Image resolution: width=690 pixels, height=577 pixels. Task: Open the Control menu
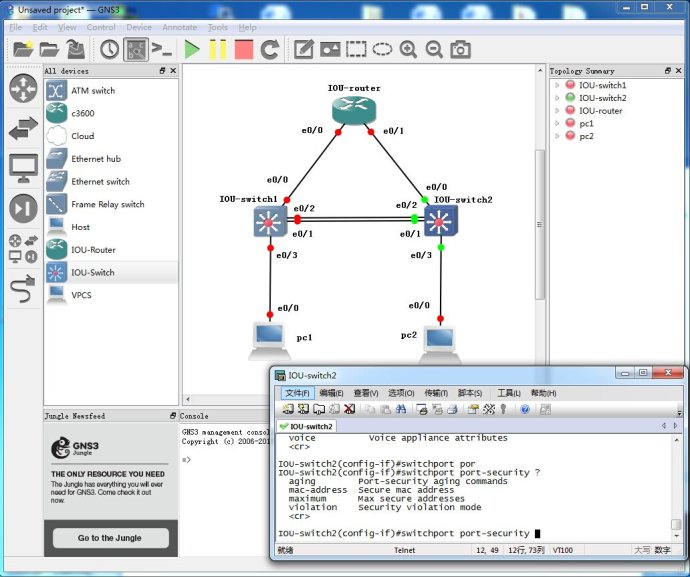101,27
